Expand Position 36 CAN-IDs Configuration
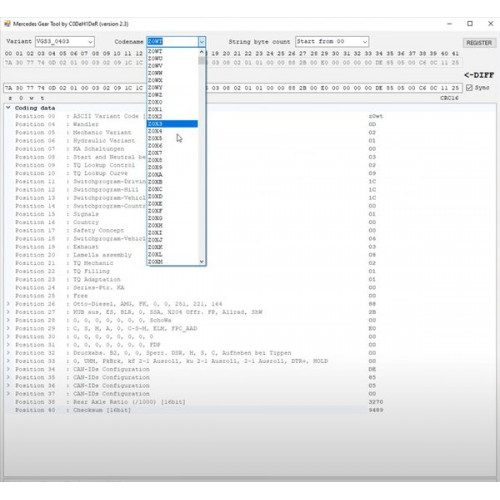 click(8, 385)
